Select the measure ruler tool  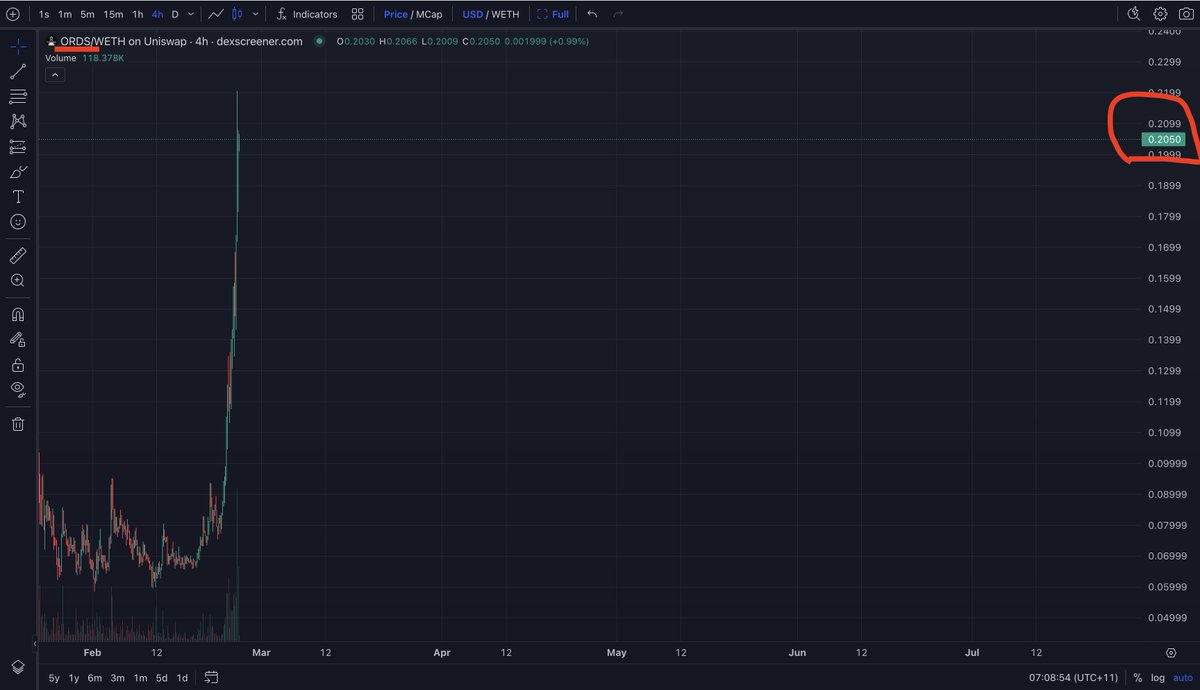click(18, 255)
